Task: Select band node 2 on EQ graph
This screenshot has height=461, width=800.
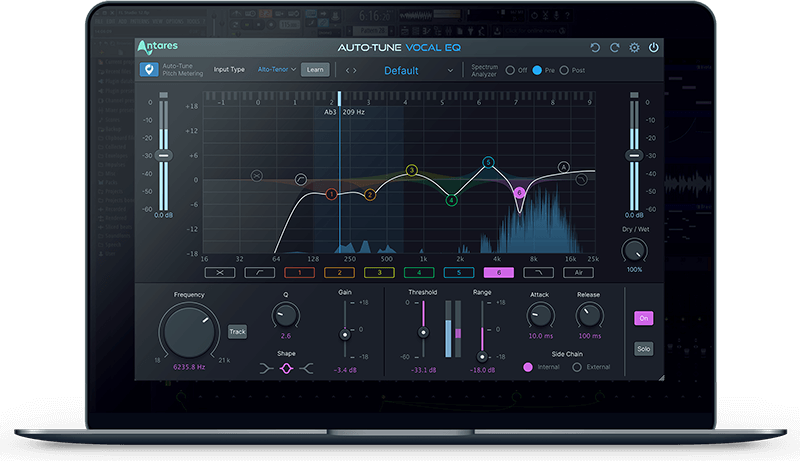Action: (370, 194)
